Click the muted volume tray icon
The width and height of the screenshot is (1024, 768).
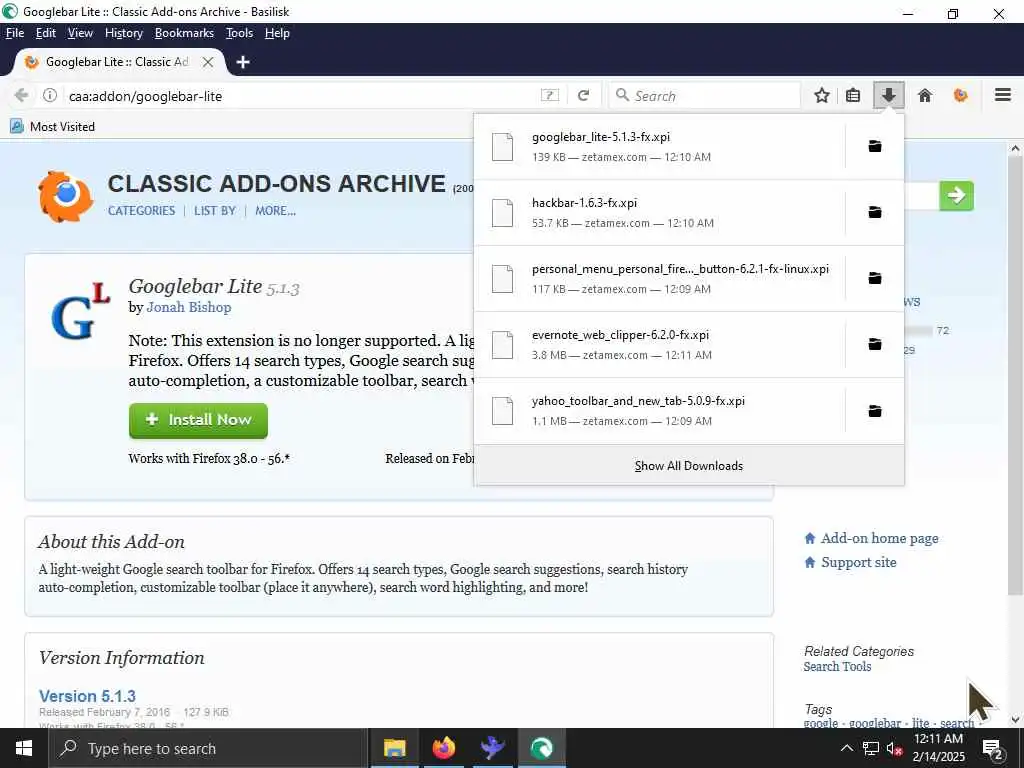pos(893,748)
